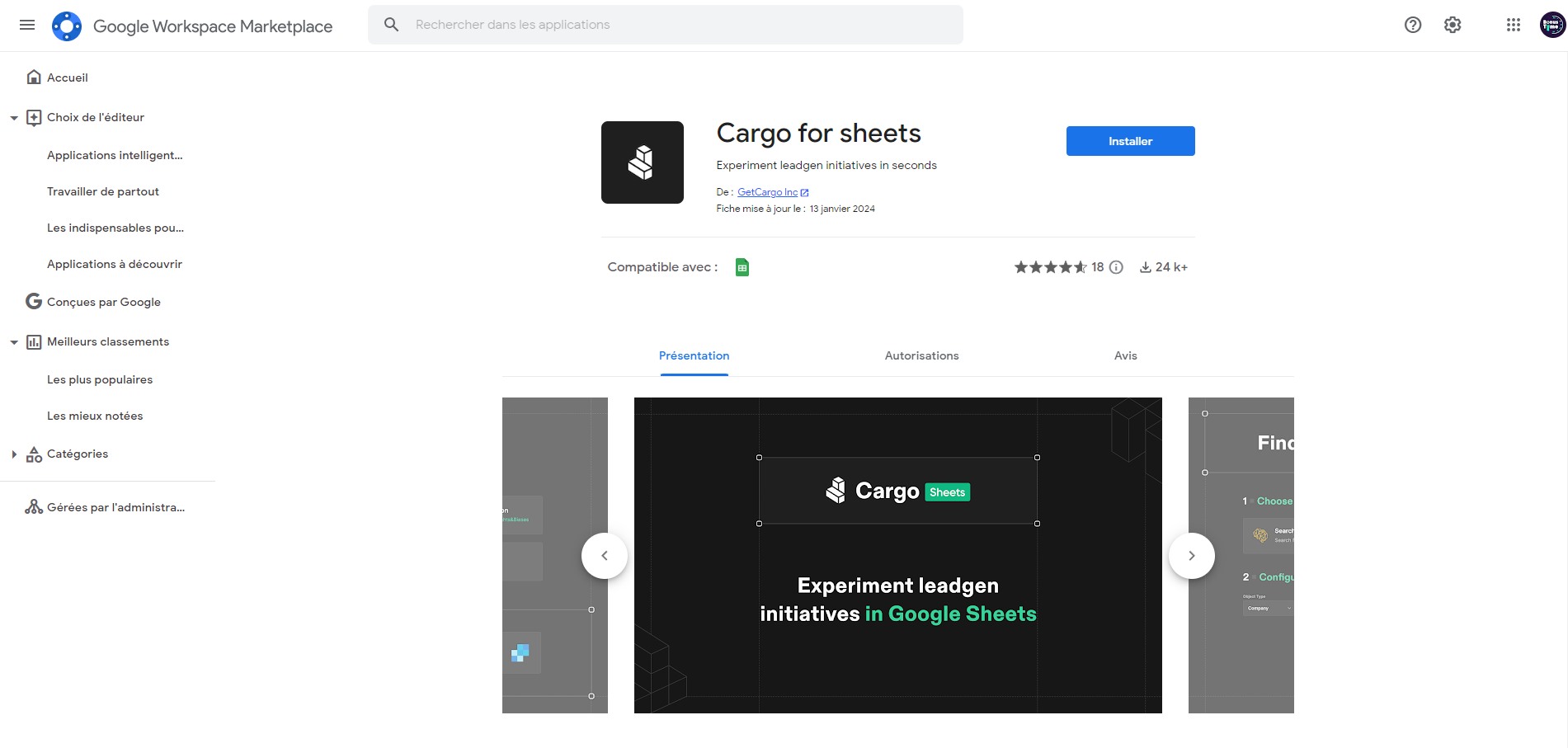The image size is (1568, 748).
Task: Open Applications à découvrir category
Action: click(x=115, y=264)
